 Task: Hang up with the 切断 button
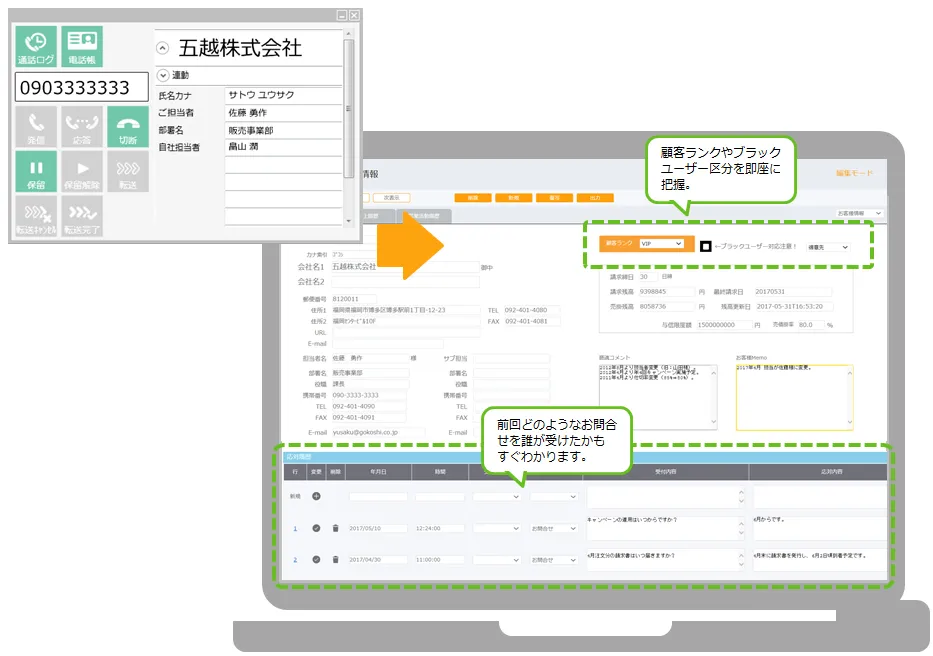click(x=128, y=127)
